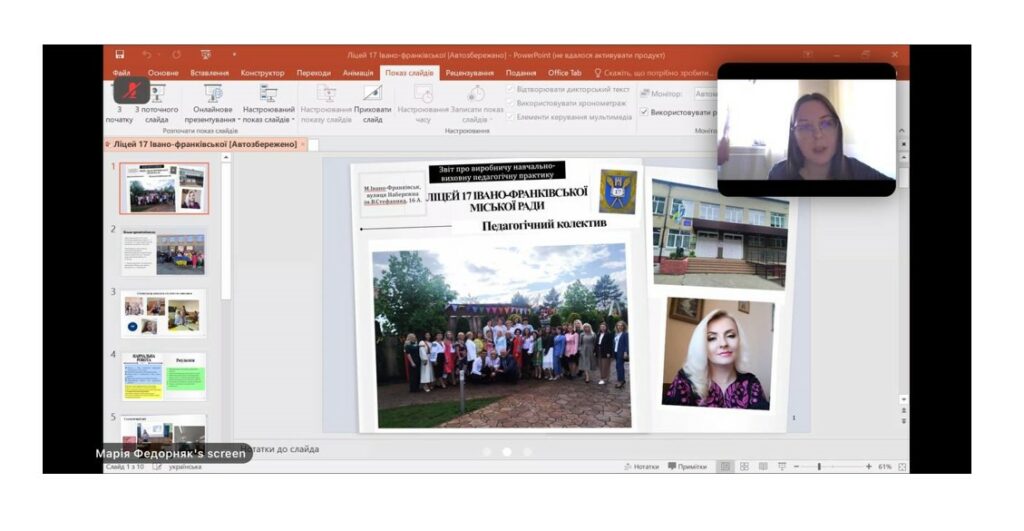Toggle the Використовувати presenter view checkbox
The height and width of the screenshot is (531, 1024).
click(x=644, y=112)
